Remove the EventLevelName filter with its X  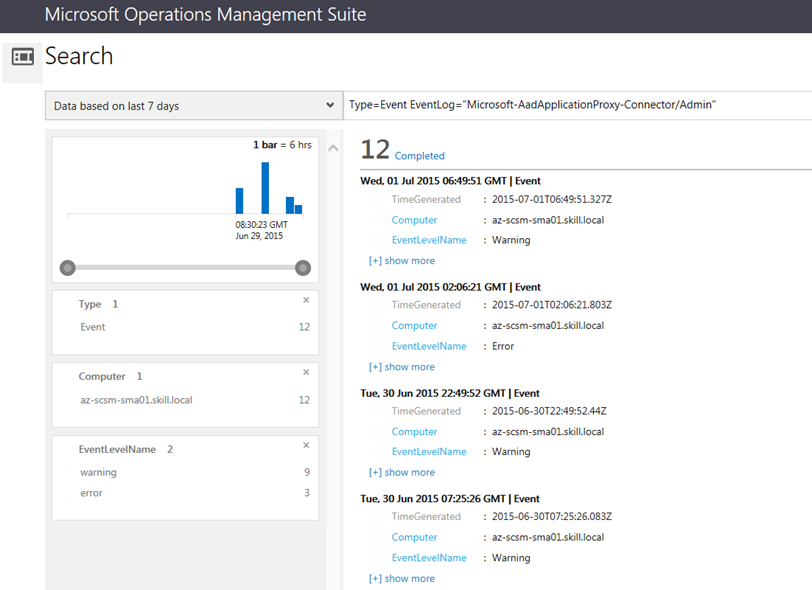pos(306,445)
